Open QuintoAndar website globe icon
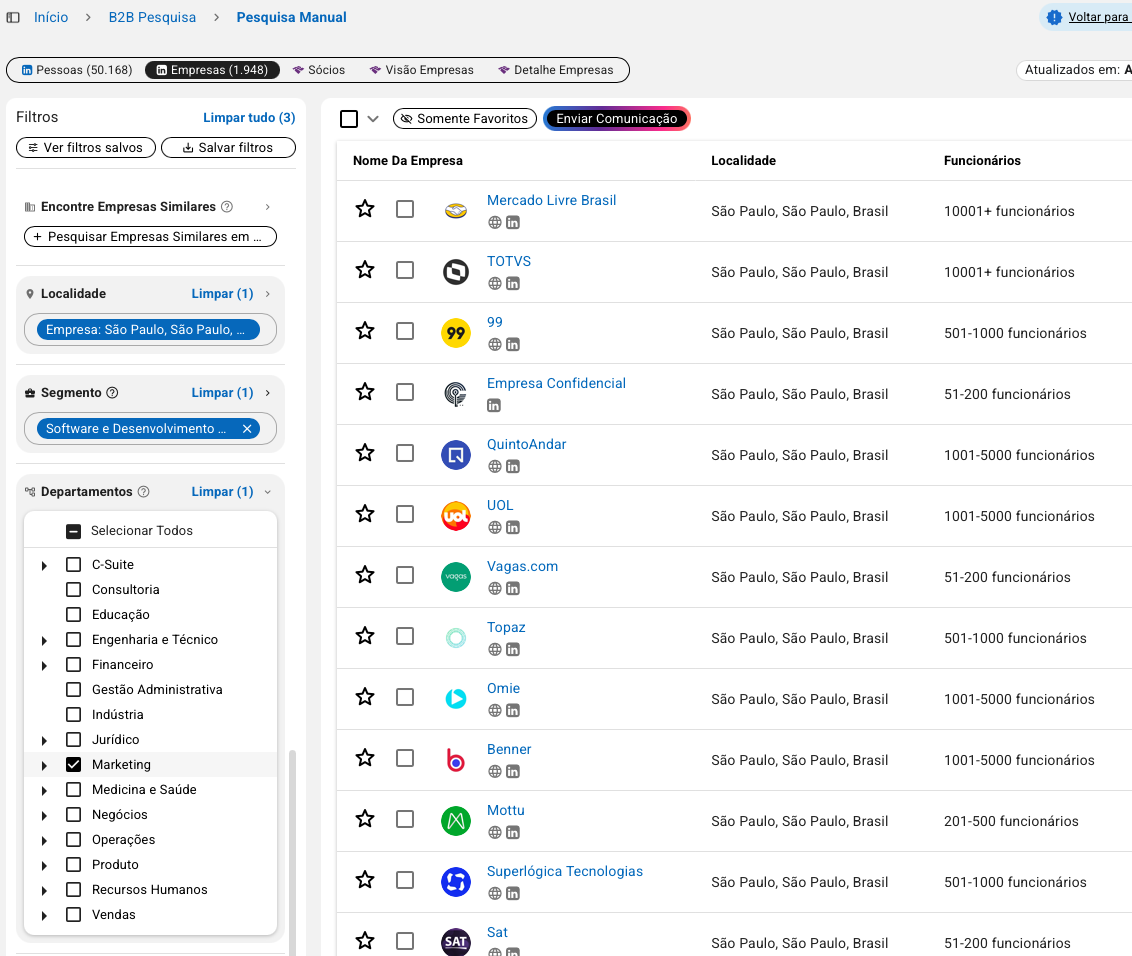Screen dimensions: 1132x956 coord(494,467)
